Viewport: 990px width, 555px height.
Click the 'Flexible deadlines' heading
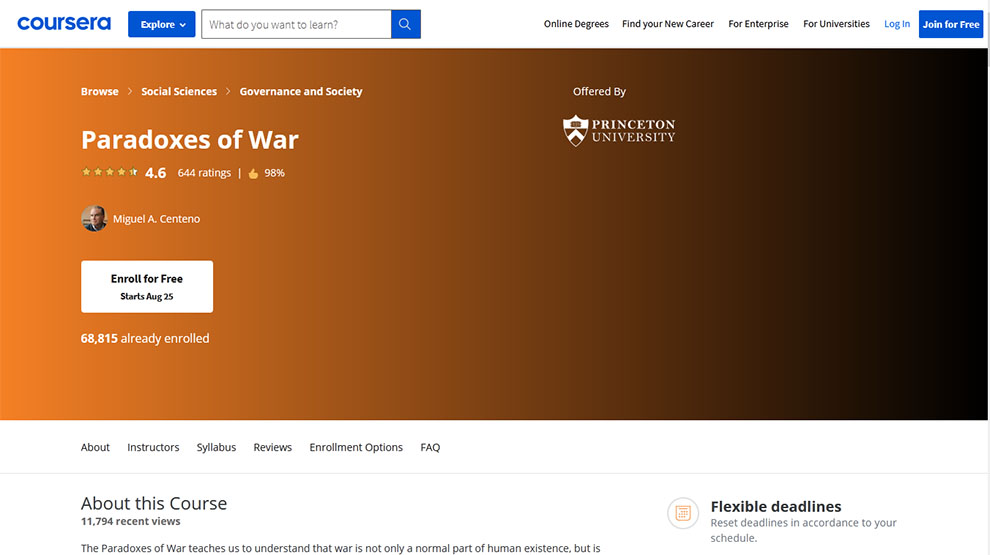[775, 506]
